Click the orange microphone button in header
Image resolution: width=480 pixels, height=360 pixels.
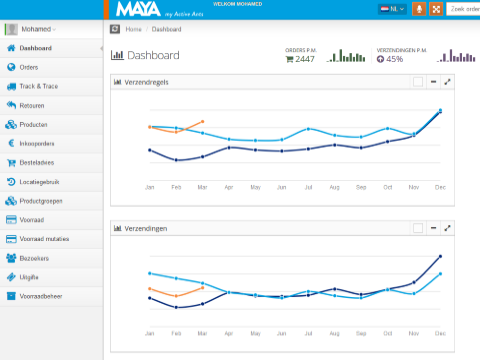pyautogui.click(x=419, y=9)
